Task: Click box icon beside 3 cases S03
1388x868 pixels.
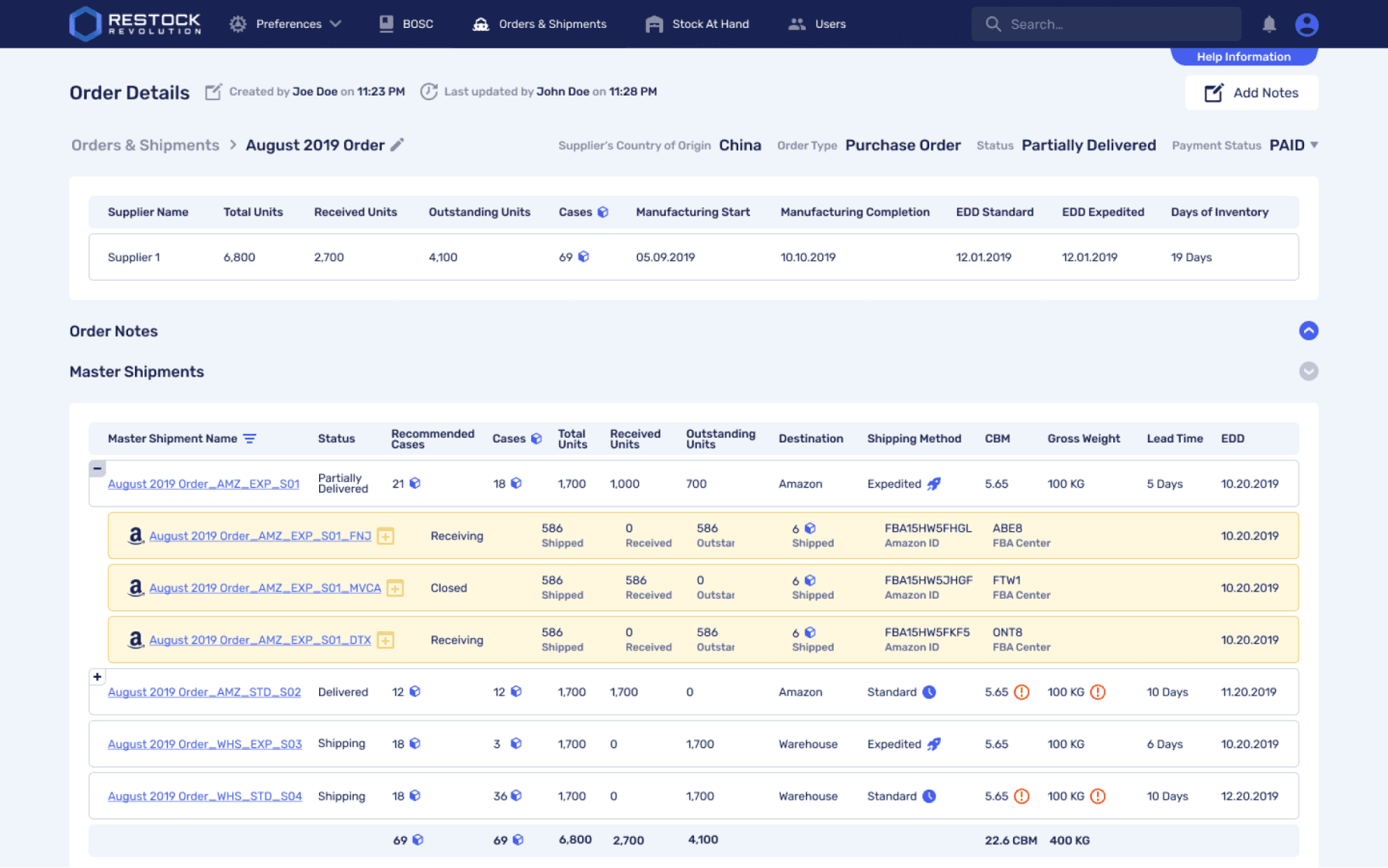Action: coord(516,743)
